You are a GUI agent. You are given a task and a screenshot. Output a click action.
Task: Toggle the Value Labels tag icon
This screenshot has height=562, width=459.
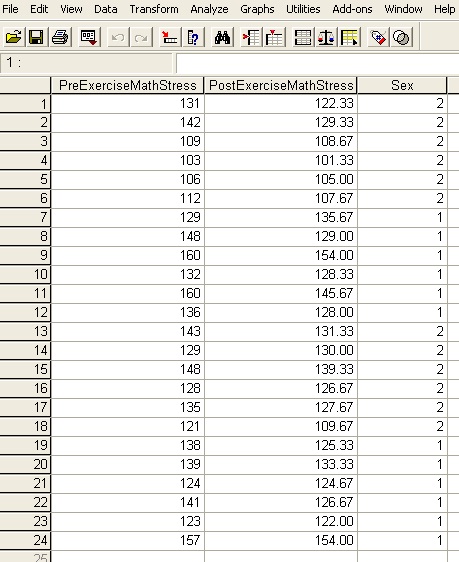(x=378, y=37)
